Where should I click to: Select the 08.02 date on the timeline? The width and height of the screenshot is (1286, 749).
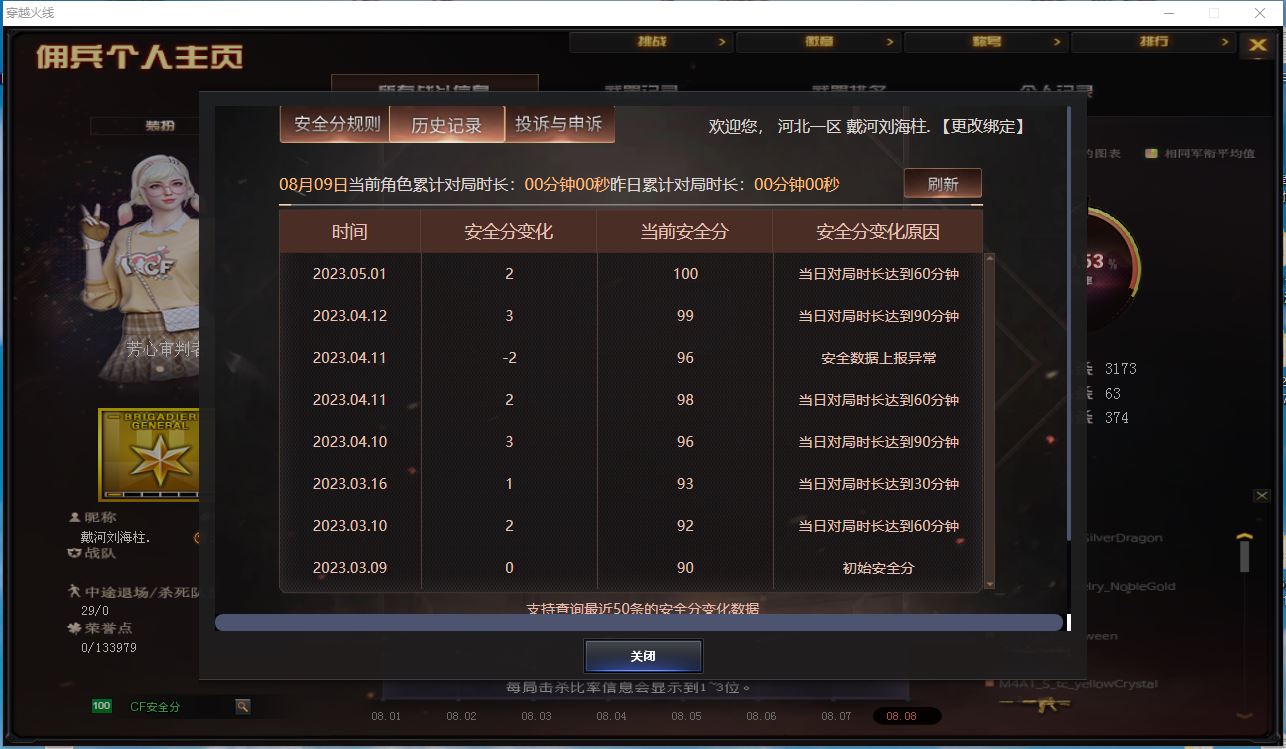click(461, 716)
